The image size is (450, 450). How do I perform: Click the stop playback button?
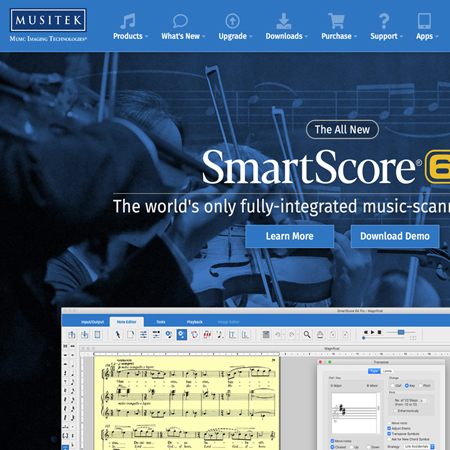379,332
